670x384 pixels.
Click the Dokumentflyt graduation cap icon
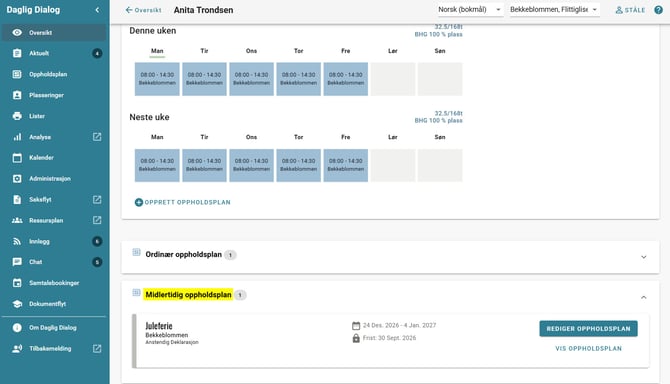pyautogui.click(x=17, y=304)
